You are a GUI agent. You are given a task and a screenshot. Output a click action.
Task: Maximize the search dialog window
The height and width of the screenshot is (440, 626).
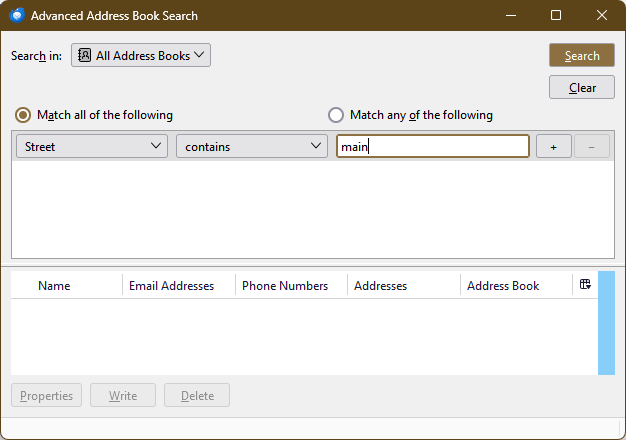click(x=556, y=15)
